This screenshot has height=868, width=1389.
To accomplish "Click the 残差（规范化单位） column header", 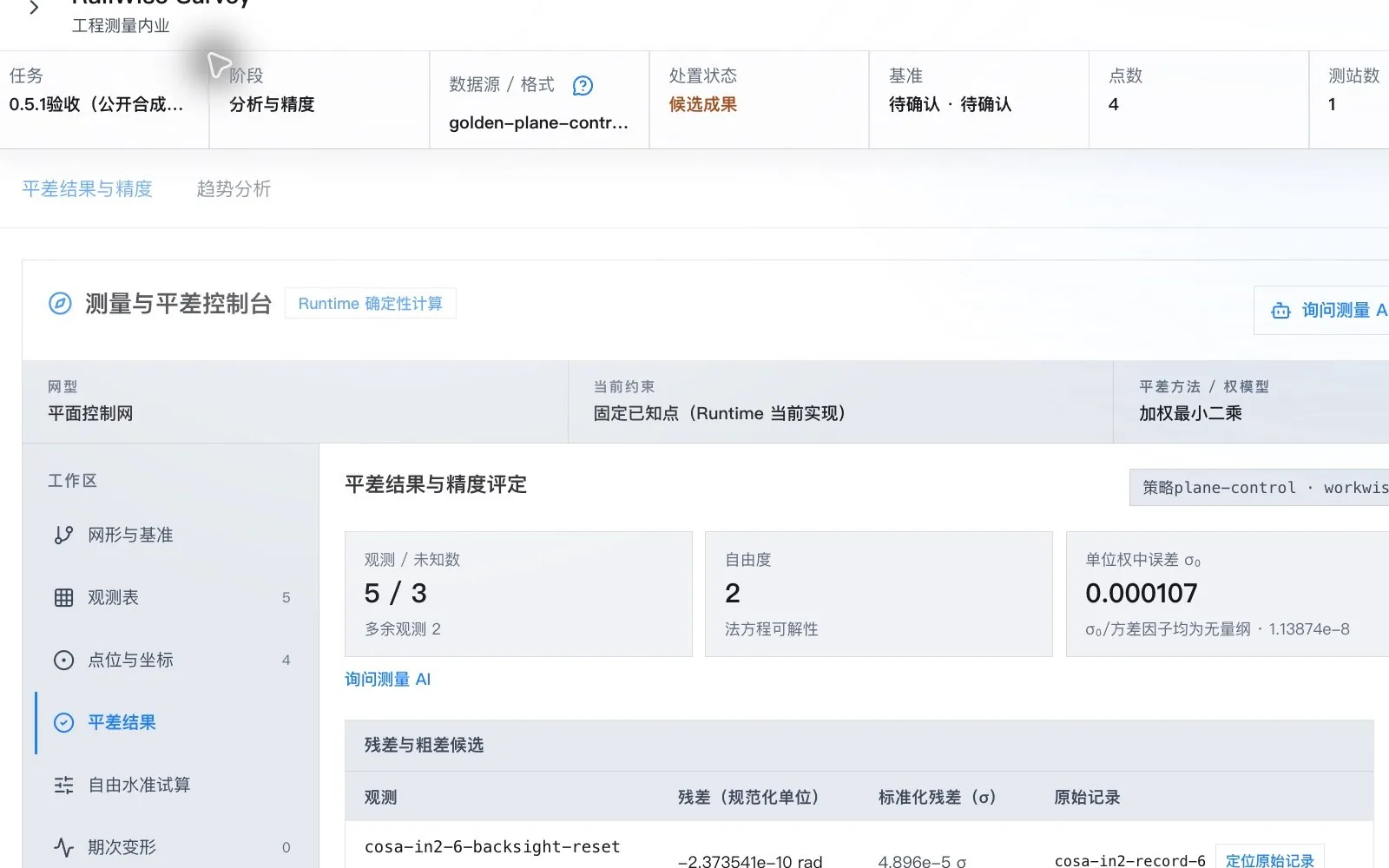I will click(x=747, y=797).
